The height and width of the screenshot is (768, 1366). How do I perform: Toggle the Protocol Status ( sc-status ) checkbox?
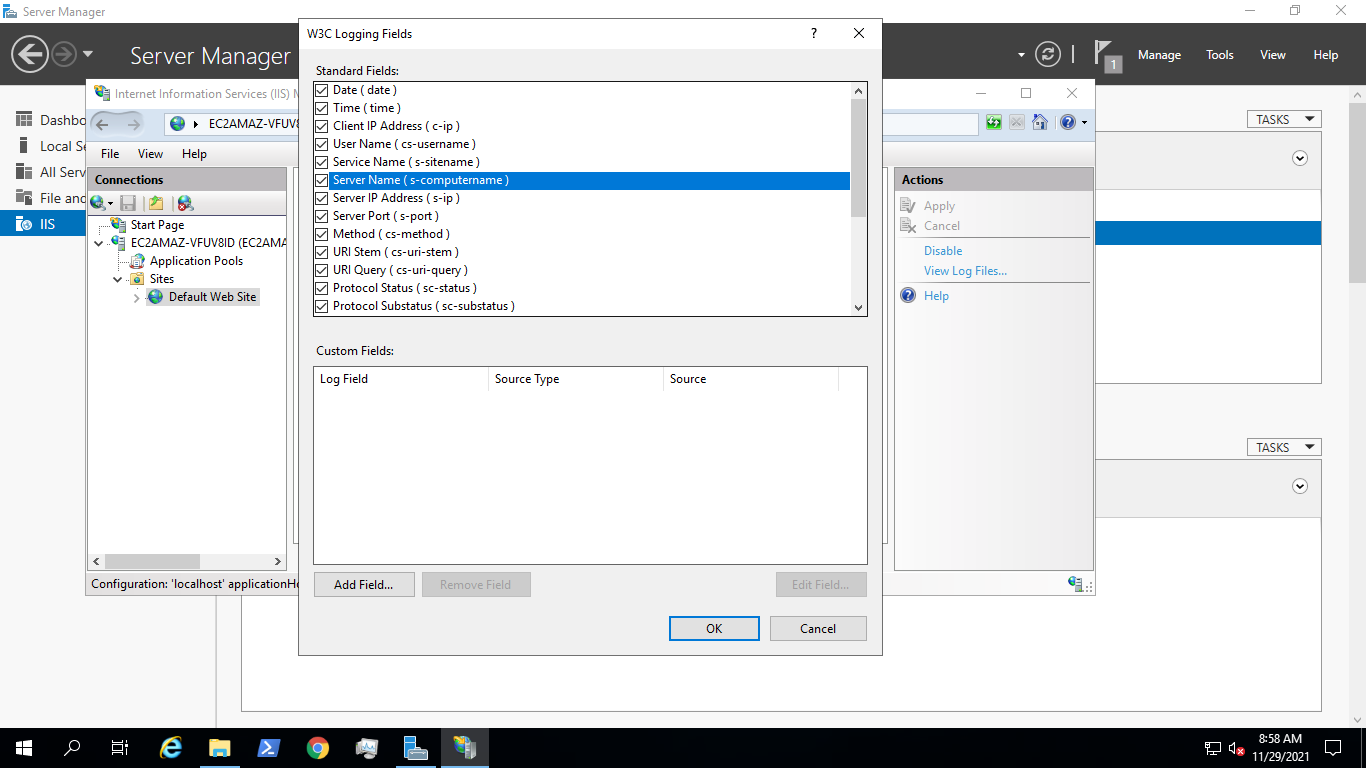point(322,288)
